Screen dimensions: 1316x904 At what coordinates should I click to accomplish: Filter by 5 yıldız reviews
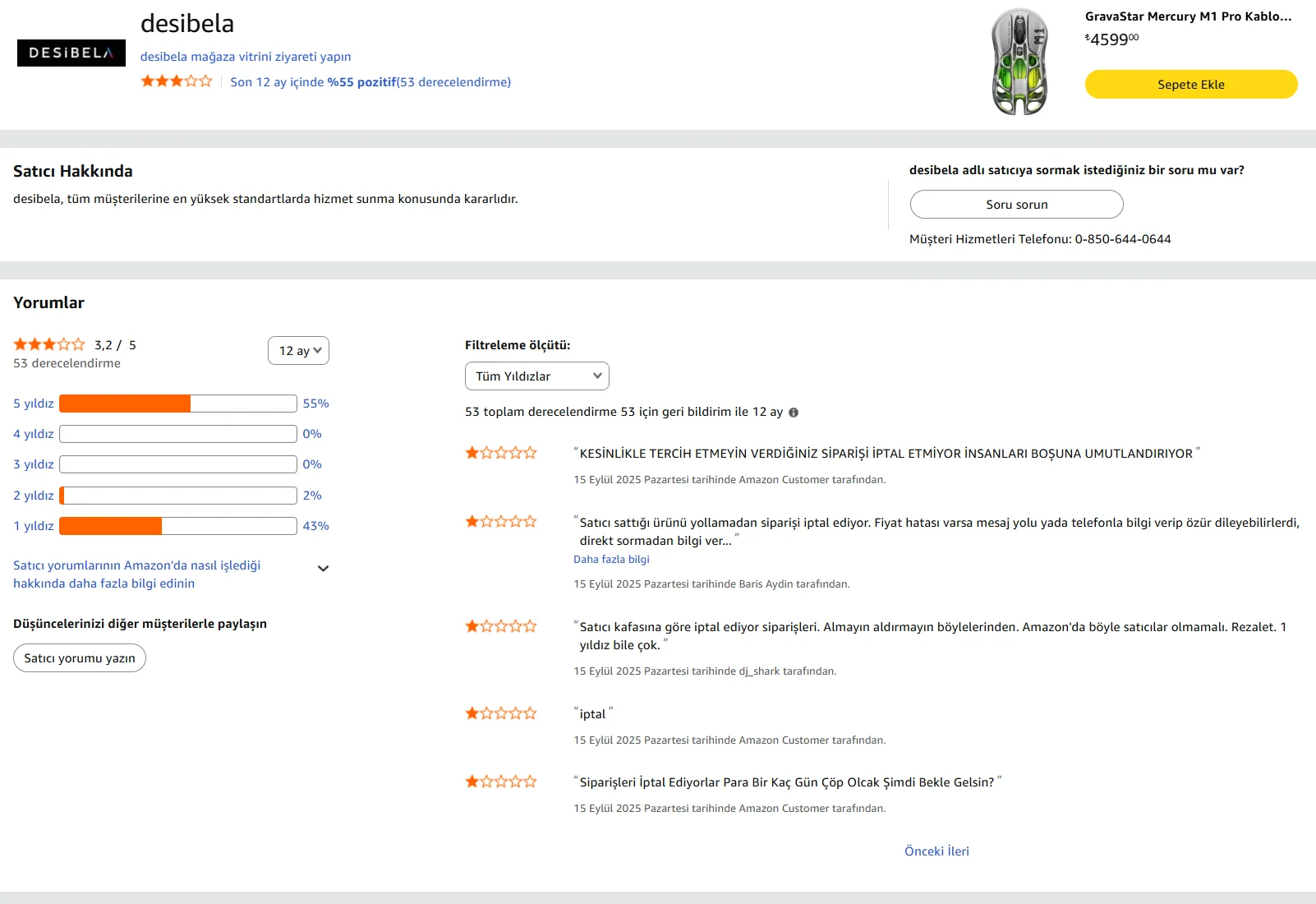click(34, 404)
